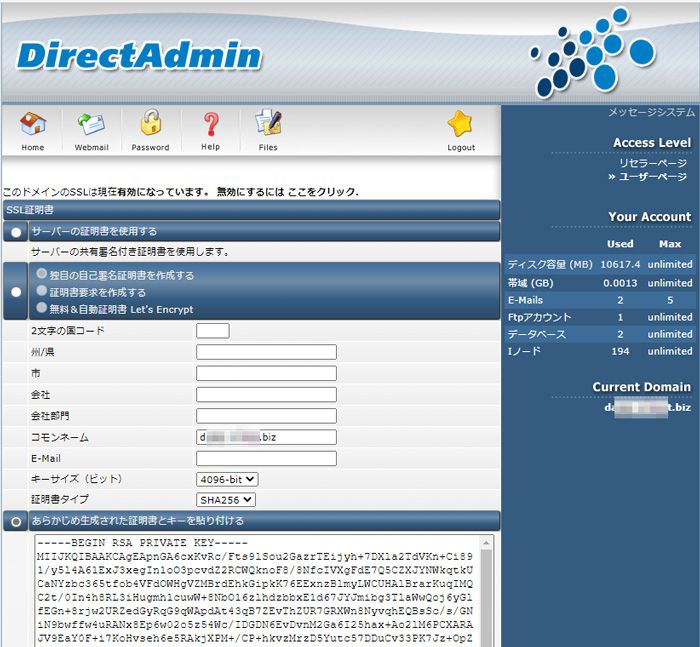Open the Files documents icon

pos(268,122)
